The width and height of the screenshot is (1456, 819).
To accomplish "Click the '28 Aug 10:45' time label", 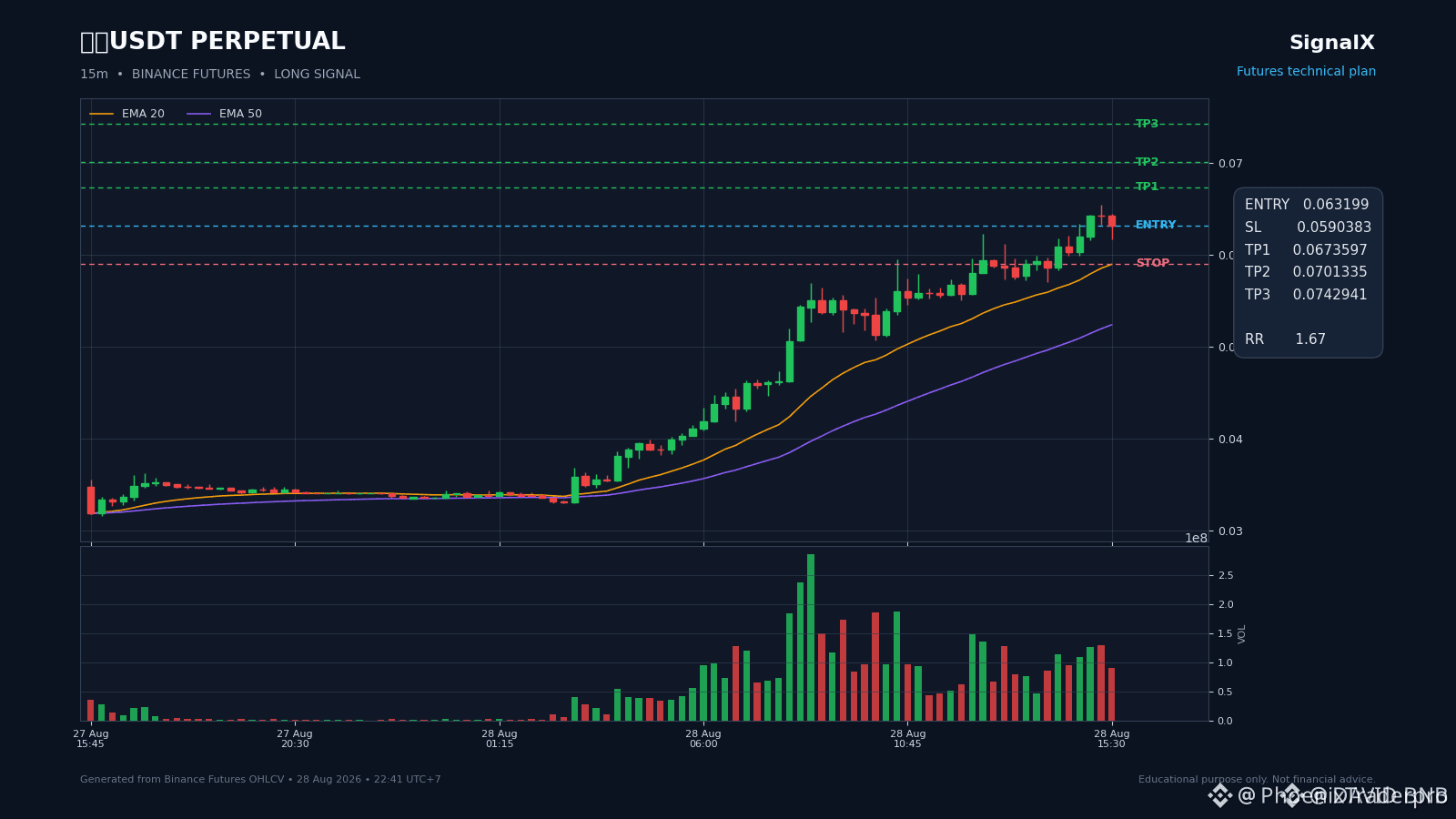I will pos(907,739).
